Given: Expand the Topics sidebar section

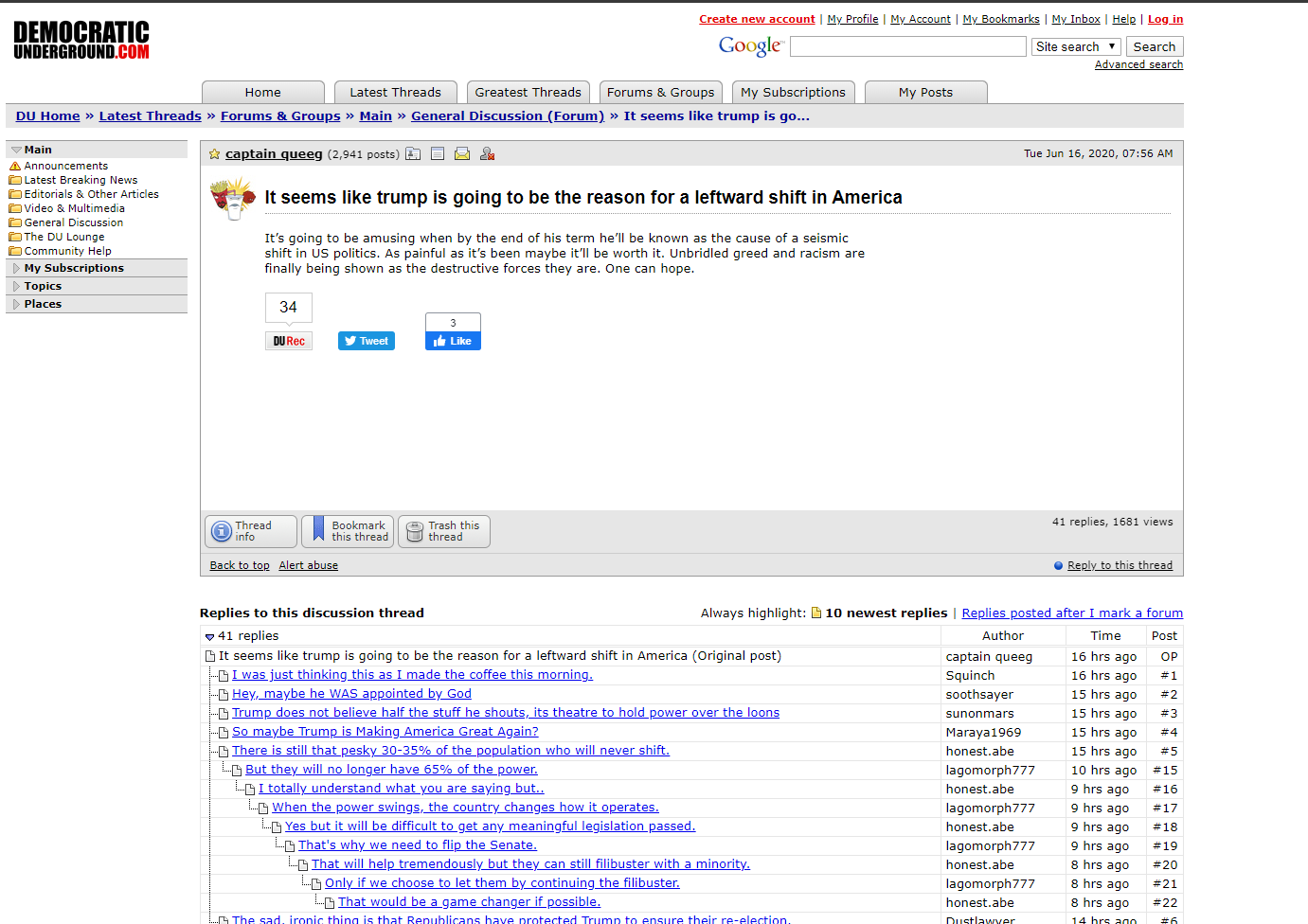Looking at the screenshot, I should (x=16, y=286).
